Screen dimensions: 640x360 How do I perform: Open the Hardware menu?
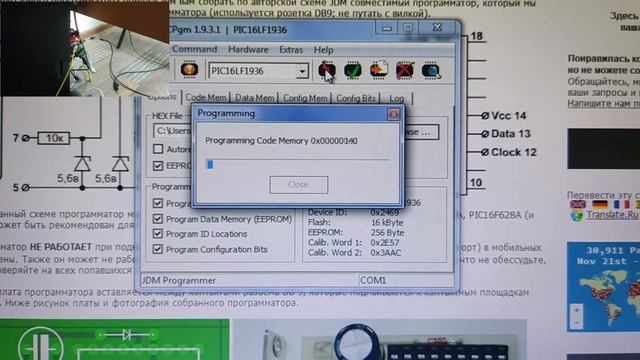tap(248, 50)
